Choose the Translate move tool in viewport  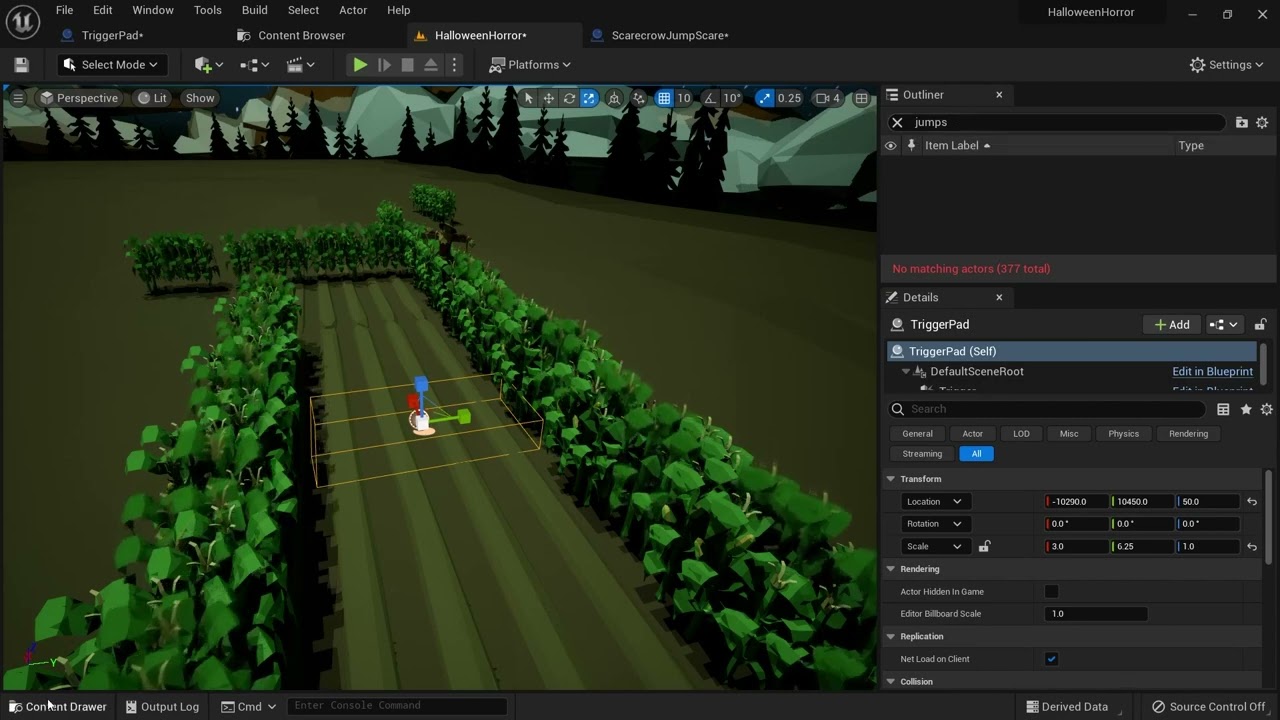point(549,98)
